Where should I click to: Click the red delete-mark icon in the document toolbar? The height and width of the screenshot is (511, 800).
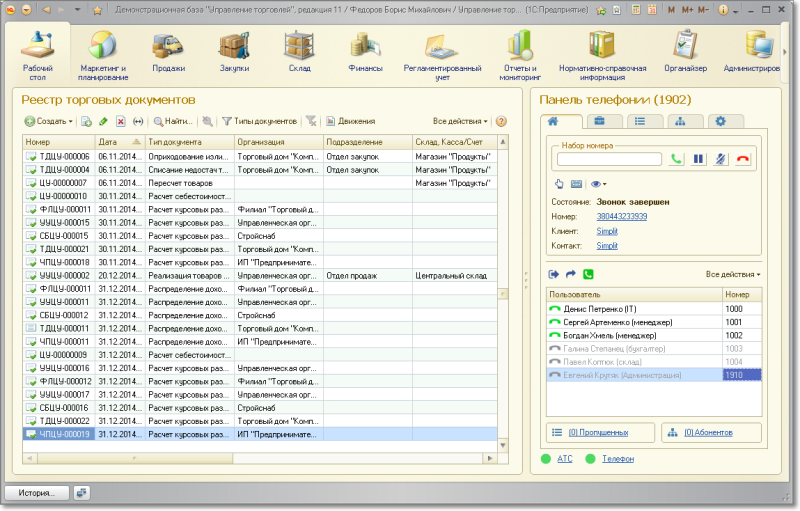[x=120, y=121]
